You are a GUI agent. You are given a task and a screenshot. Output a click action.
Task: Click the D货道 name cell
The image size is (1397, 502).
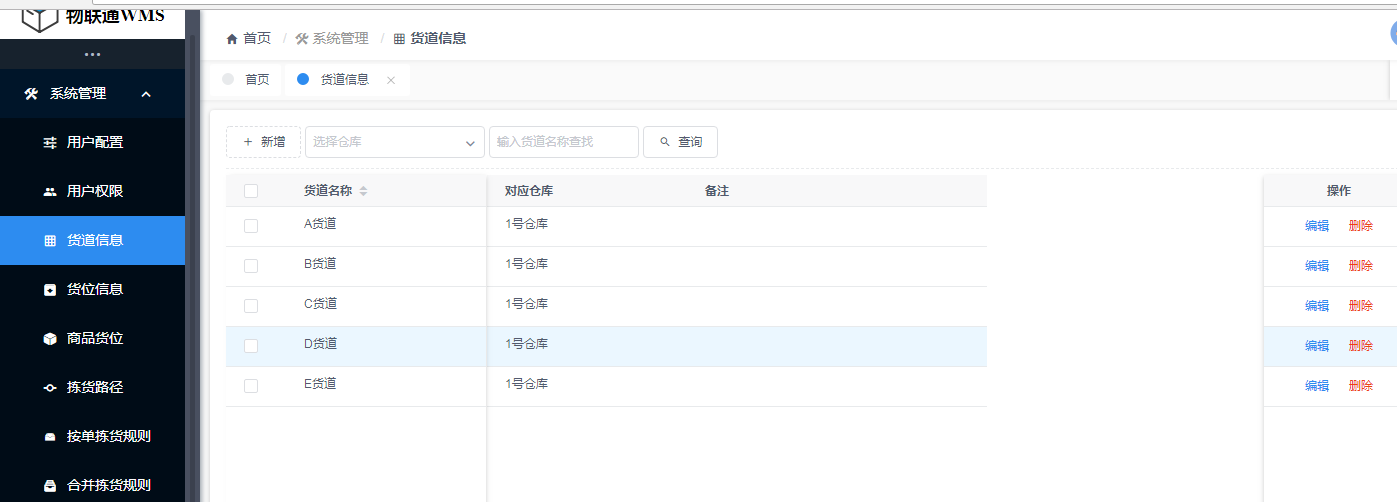(320, 344)
